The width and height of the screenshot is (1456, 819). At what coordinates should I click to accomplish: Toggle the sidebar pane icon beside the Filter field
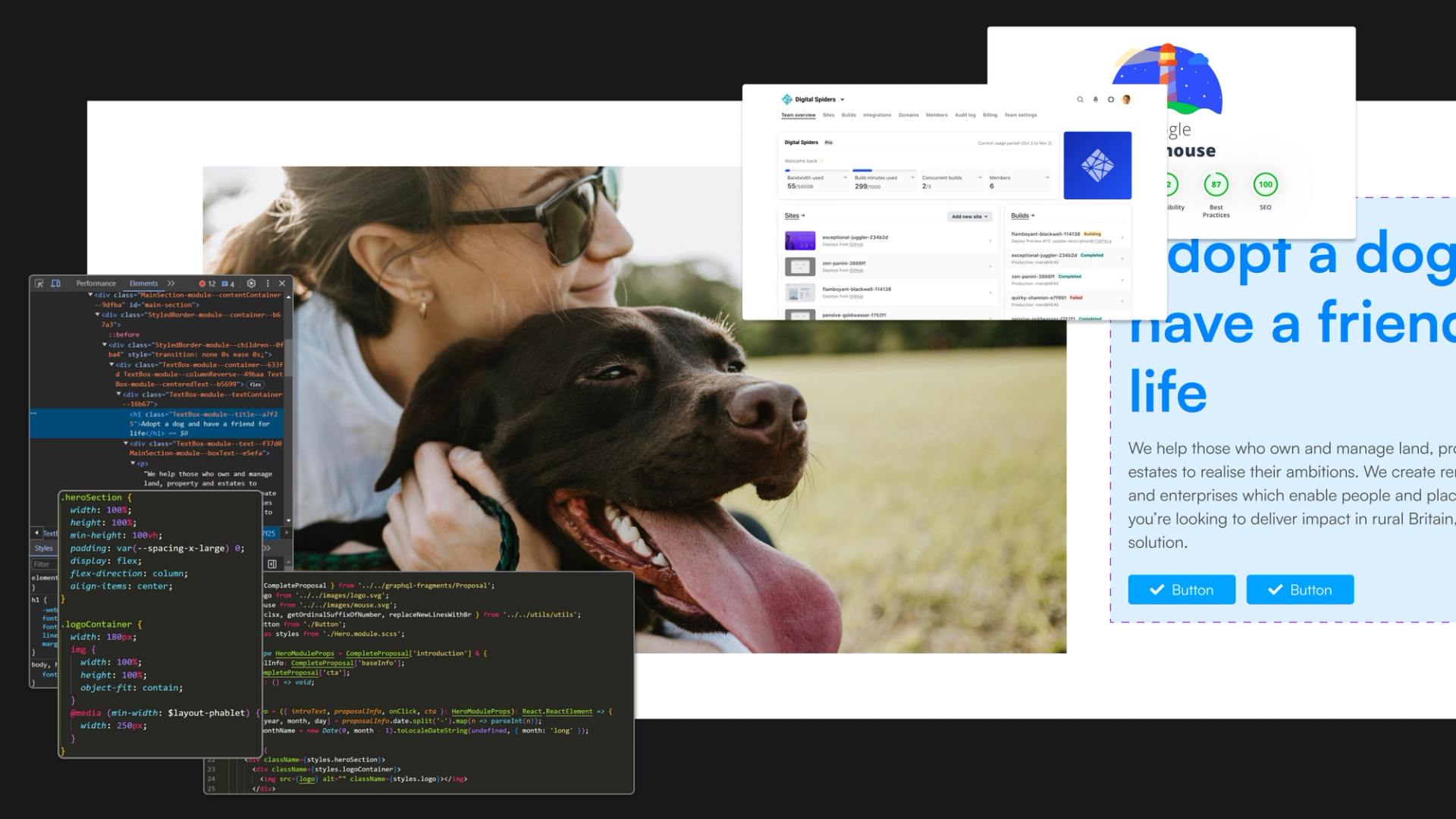[271, 564]
